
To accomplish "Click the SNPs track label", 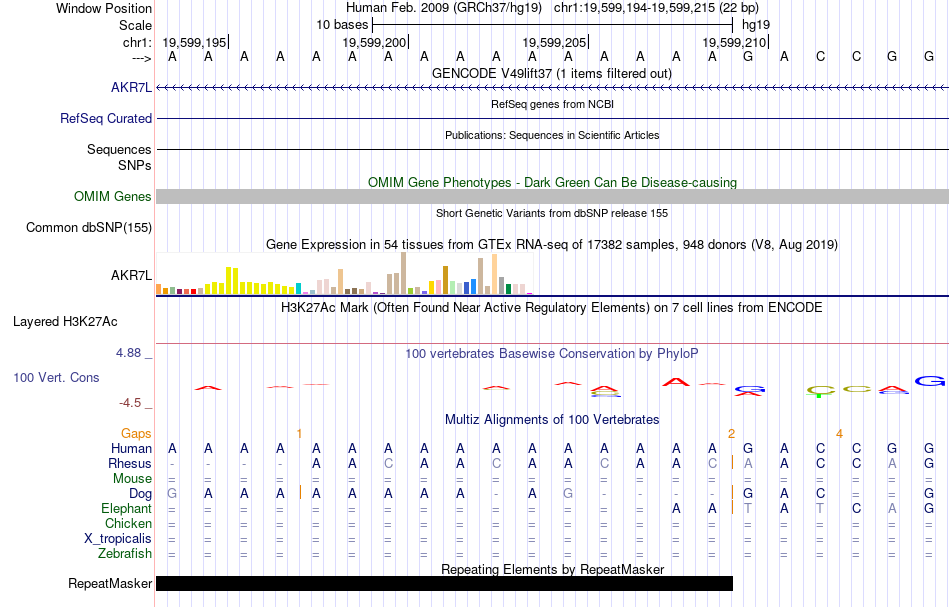I will click(x=135, y=165).
